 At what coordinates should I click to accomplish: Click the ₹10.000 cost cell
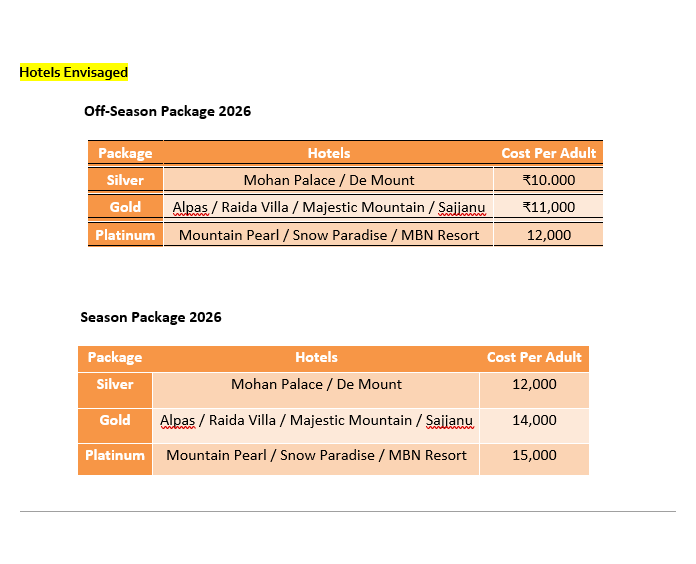pos(548,180)
